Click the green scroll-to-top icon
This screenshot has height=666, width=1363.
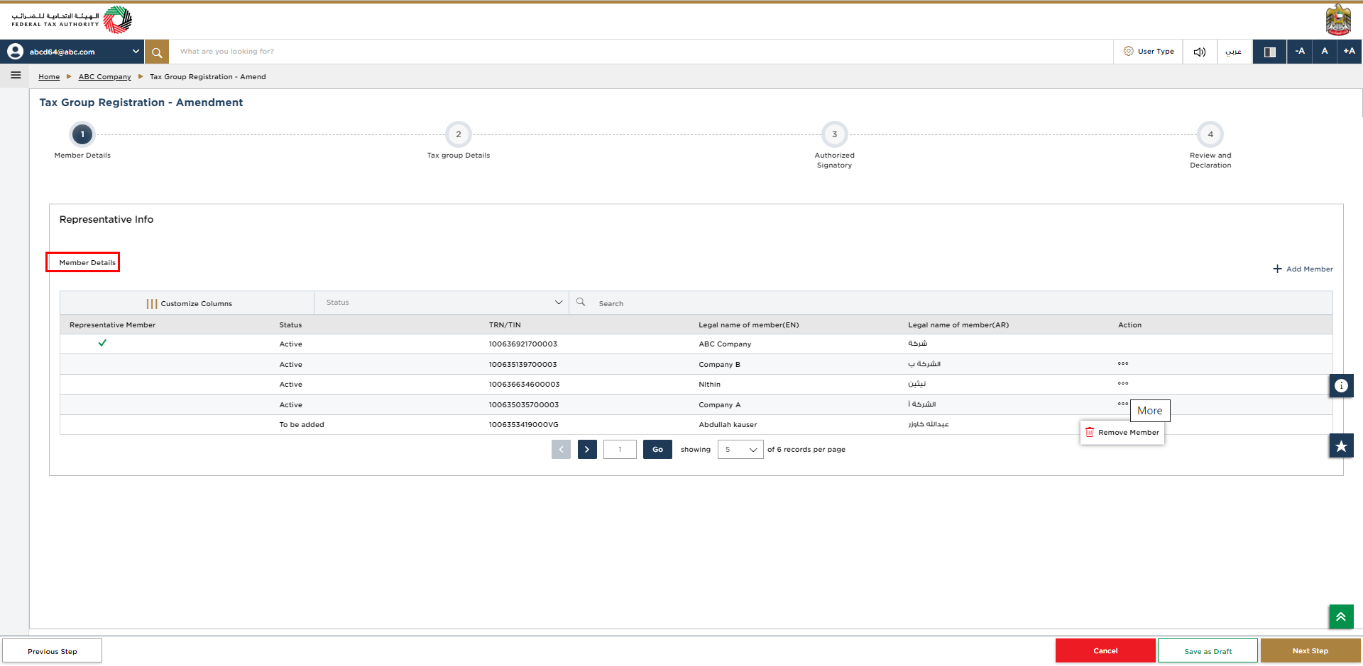pyautogui.click(x=1341, y=617)
